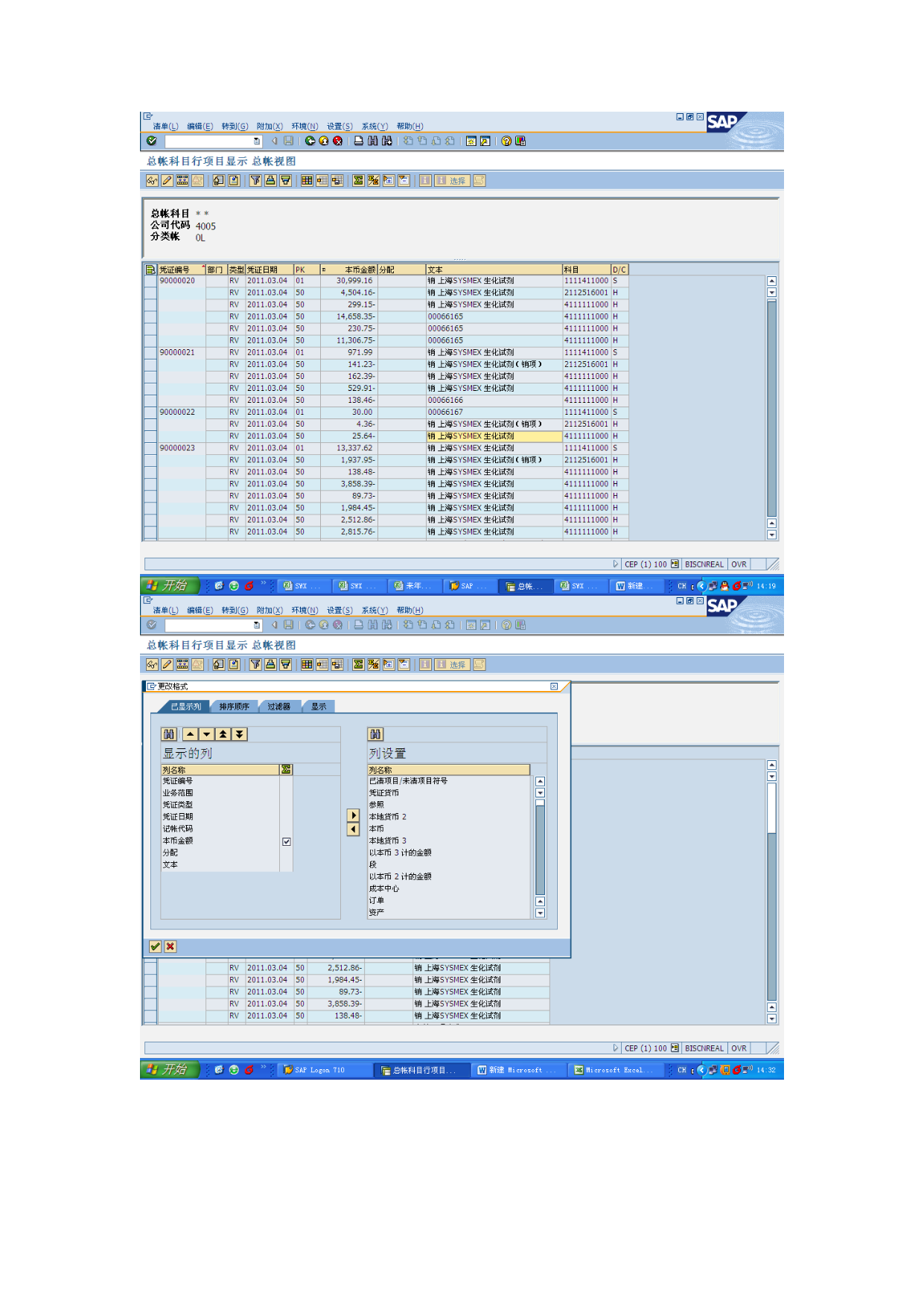Move selected column to top of list

[223, 734]
